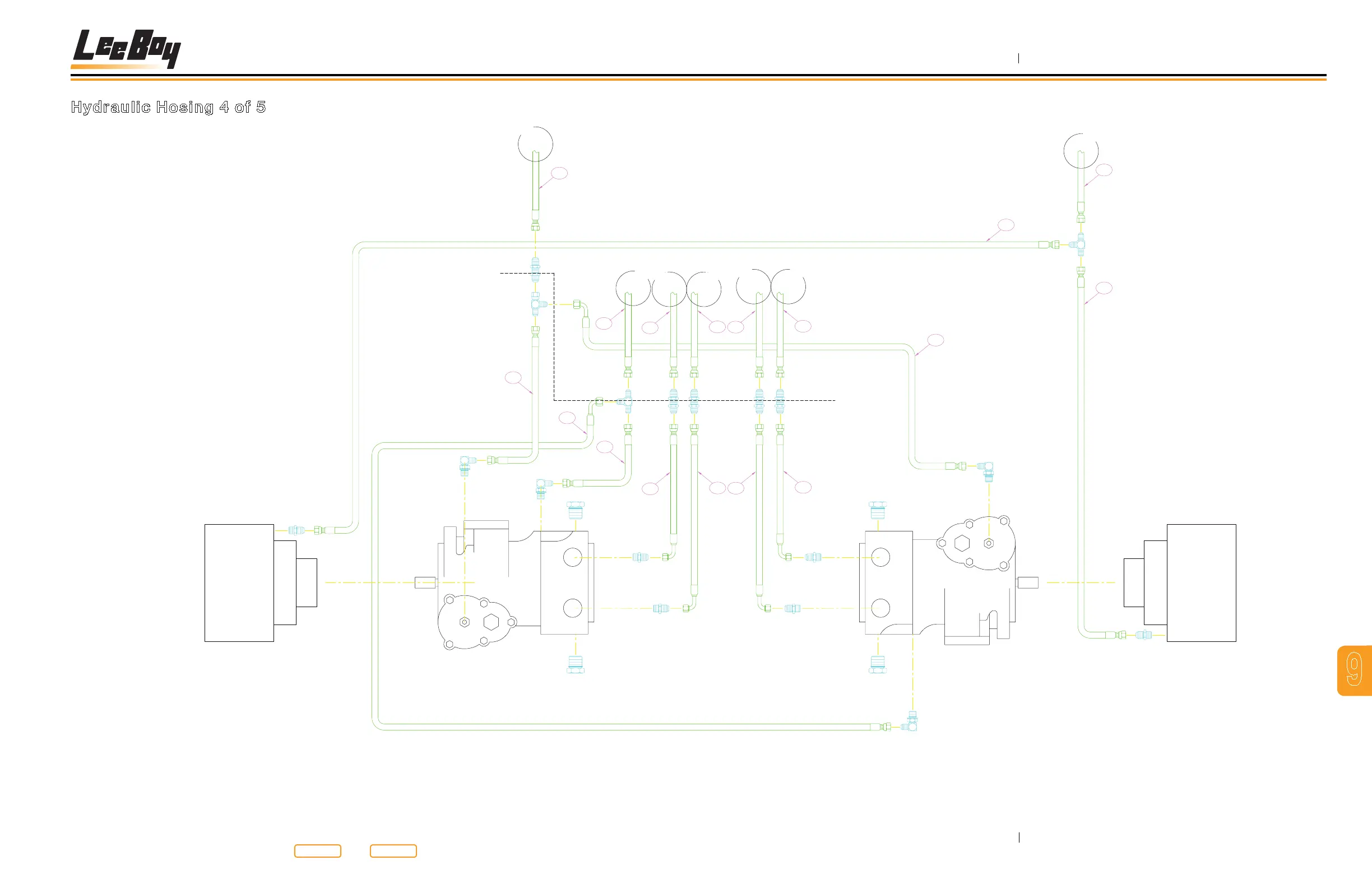Click the hexagon on the left pump cover

click(x=491, y=622)
